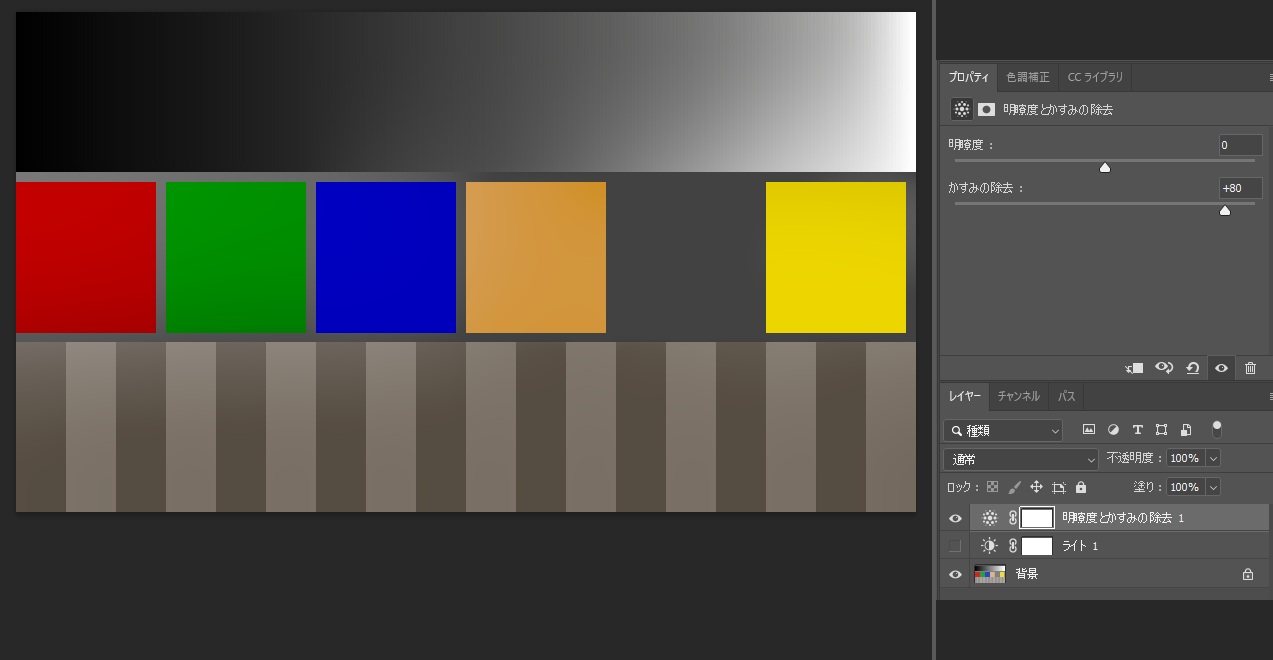This screenshot has width=1273, height=660.
Task: Expand the 塗り fill slider arrow
Action: [1213, 487]
